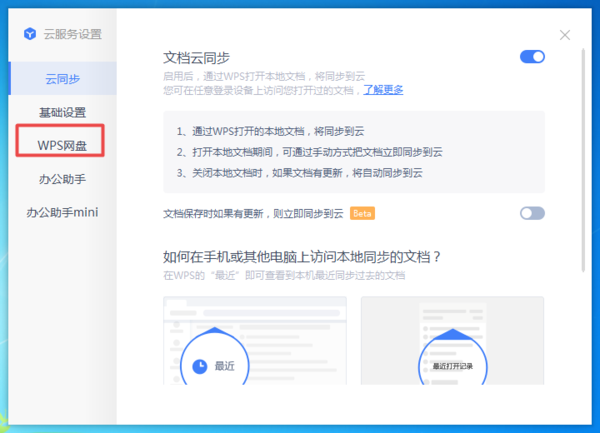Enable the 文档保存时立即同步到云 Beta switch

click(x=532, y=213)
